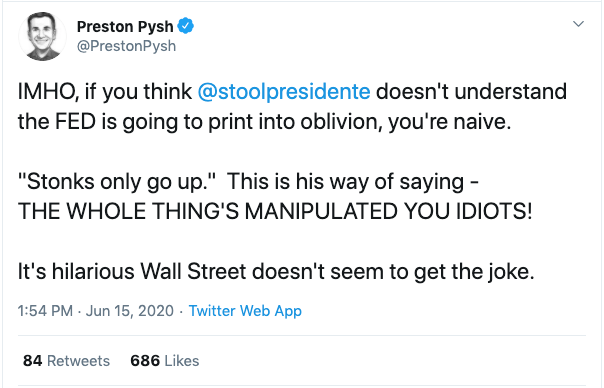Viewport: 604px width, 388px height.
Task: Click the number 686 like count
Action: pos(145,361)
